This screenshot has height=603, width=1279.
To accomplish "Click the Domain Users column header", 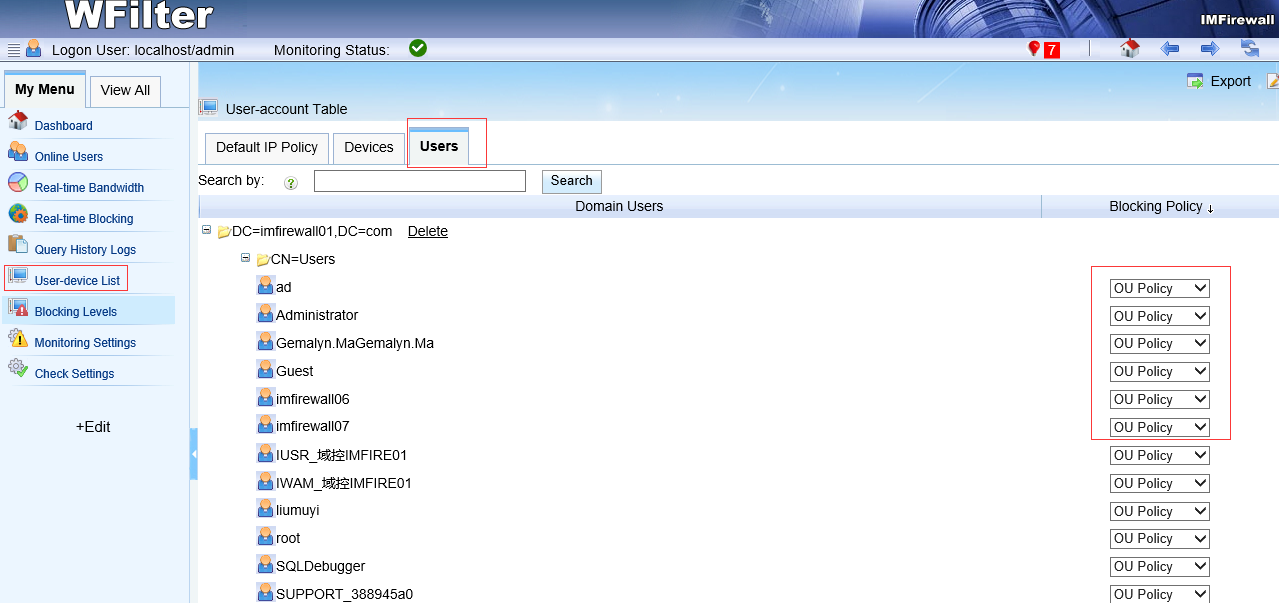I will [x=619, y=206].
